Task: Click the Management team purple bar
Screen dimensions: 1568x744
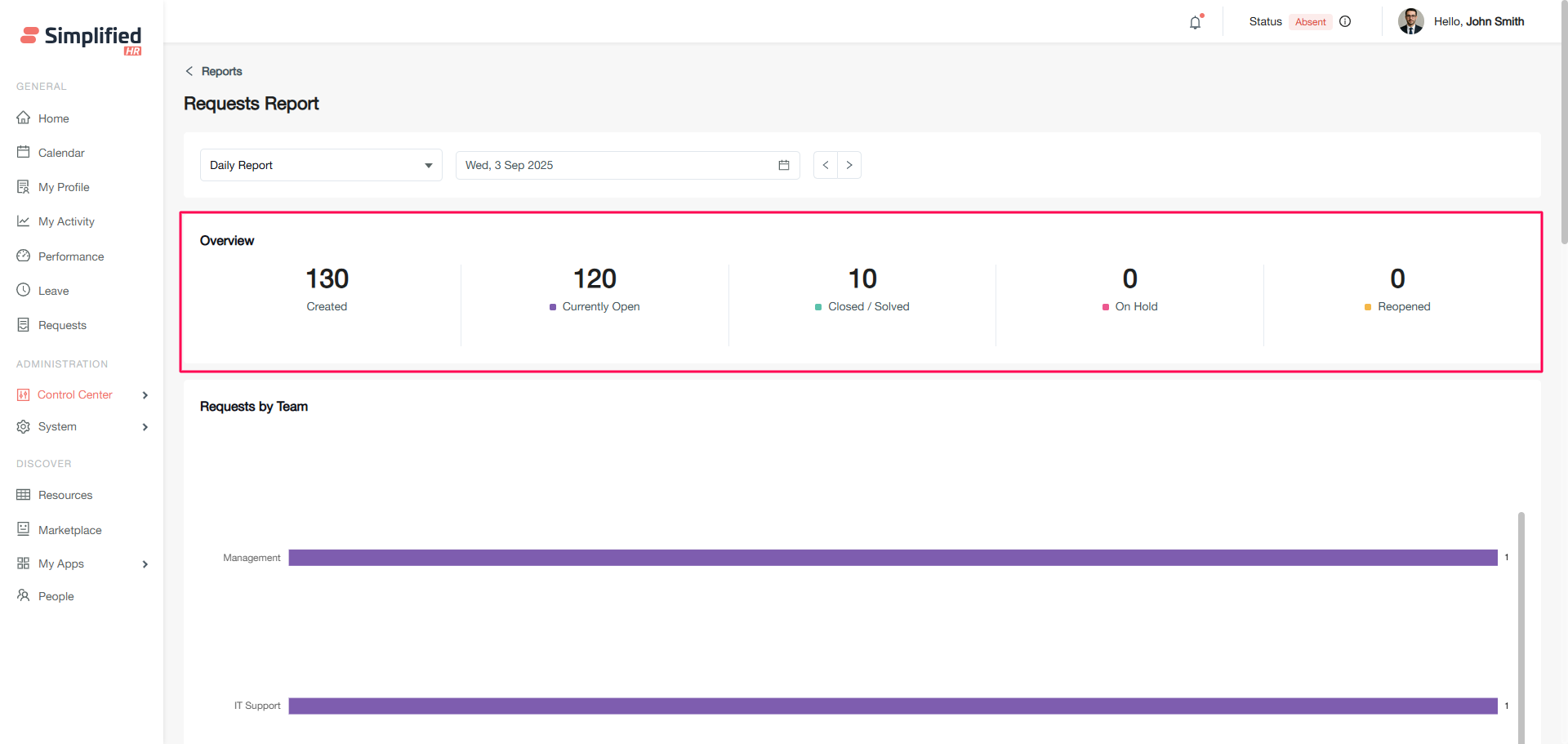Action: pyautogui.click(x=892, y=558)
